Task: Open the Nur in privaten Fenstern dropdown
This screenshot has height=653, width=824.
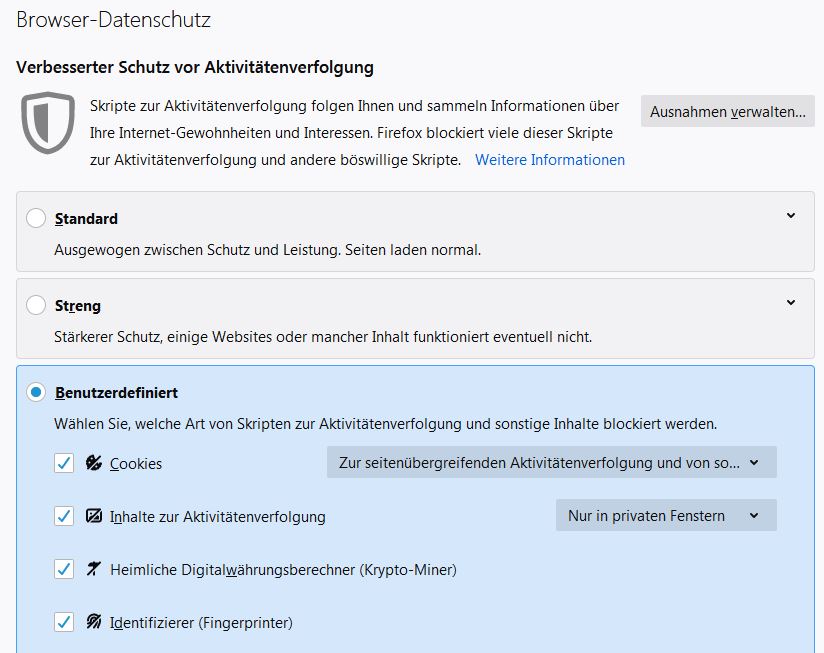Action: (665, 515)
